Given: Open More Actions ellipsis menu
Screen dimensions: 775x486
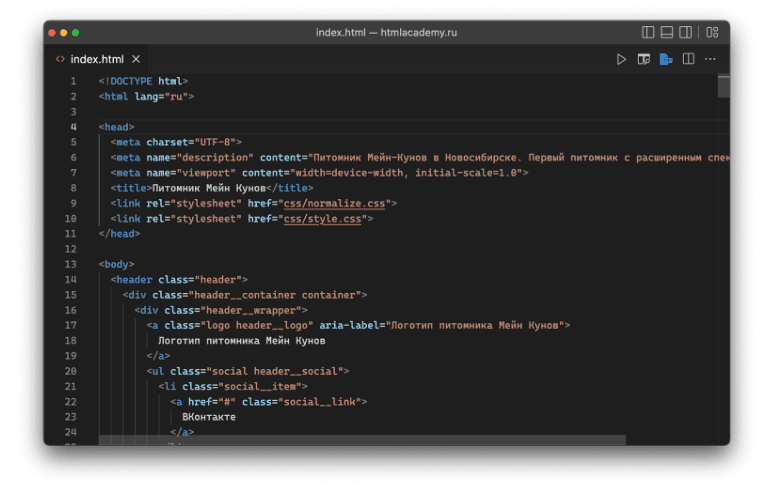Looking at the screenshot, I should [710, 59].
